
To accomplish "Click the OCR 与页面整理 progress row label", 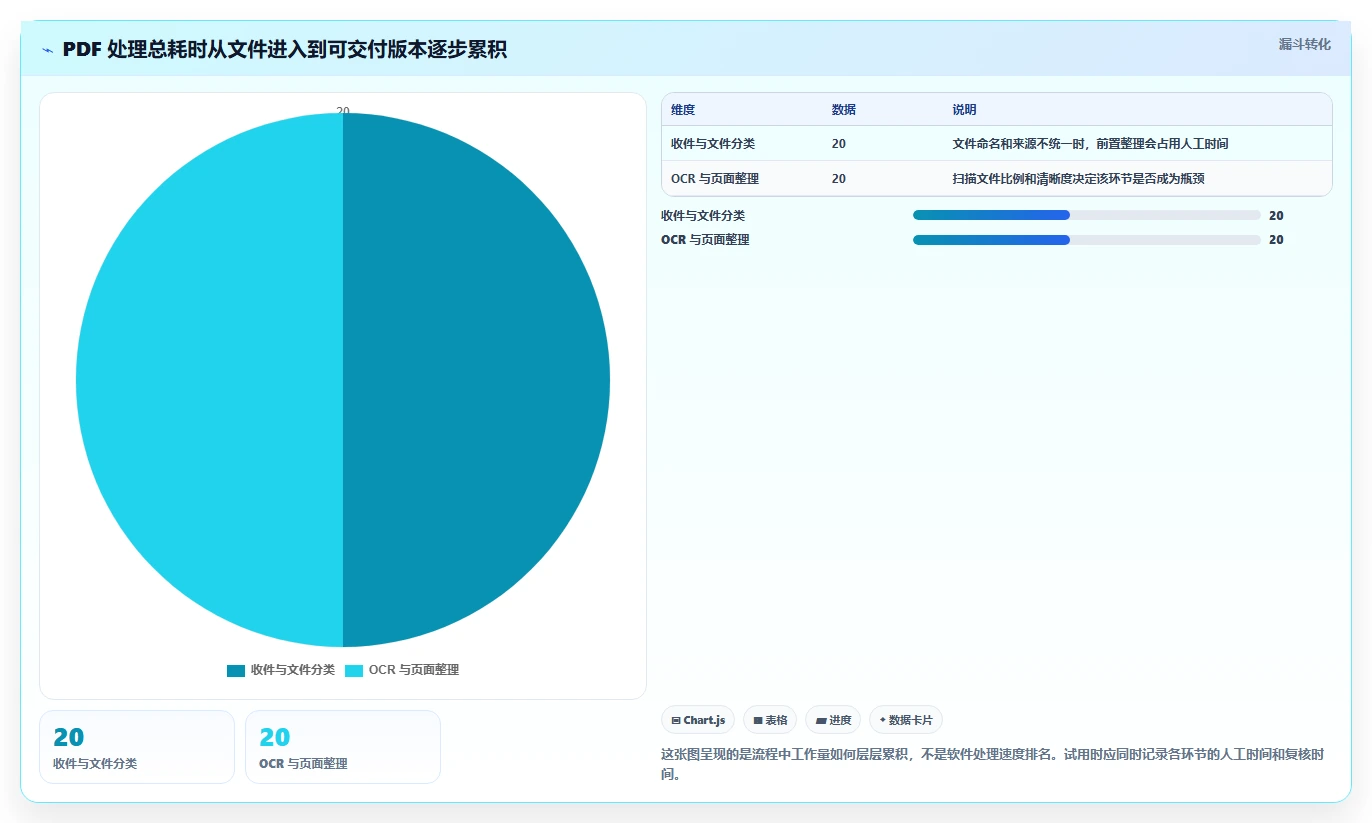I will click(x=705, y=240).
